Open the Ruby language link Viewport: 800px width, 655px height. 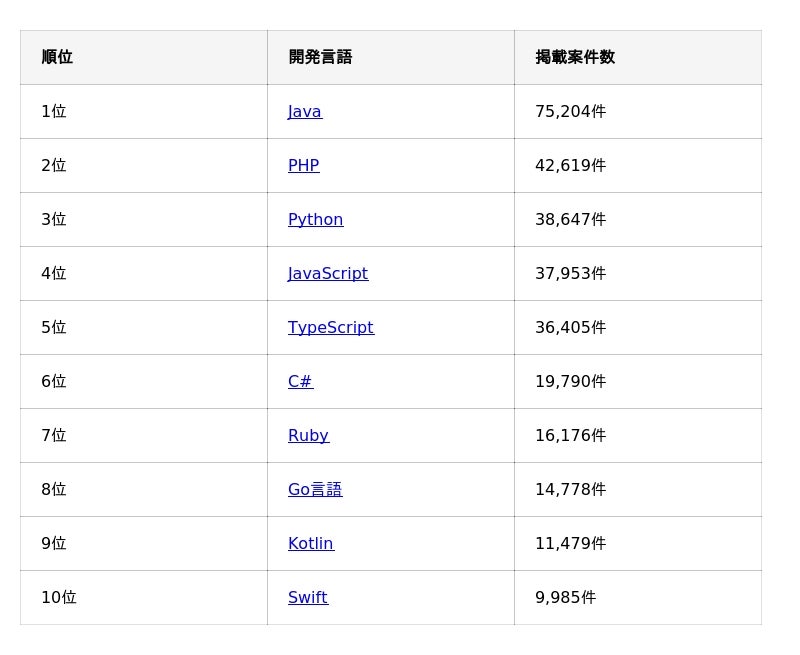[308, 436]
